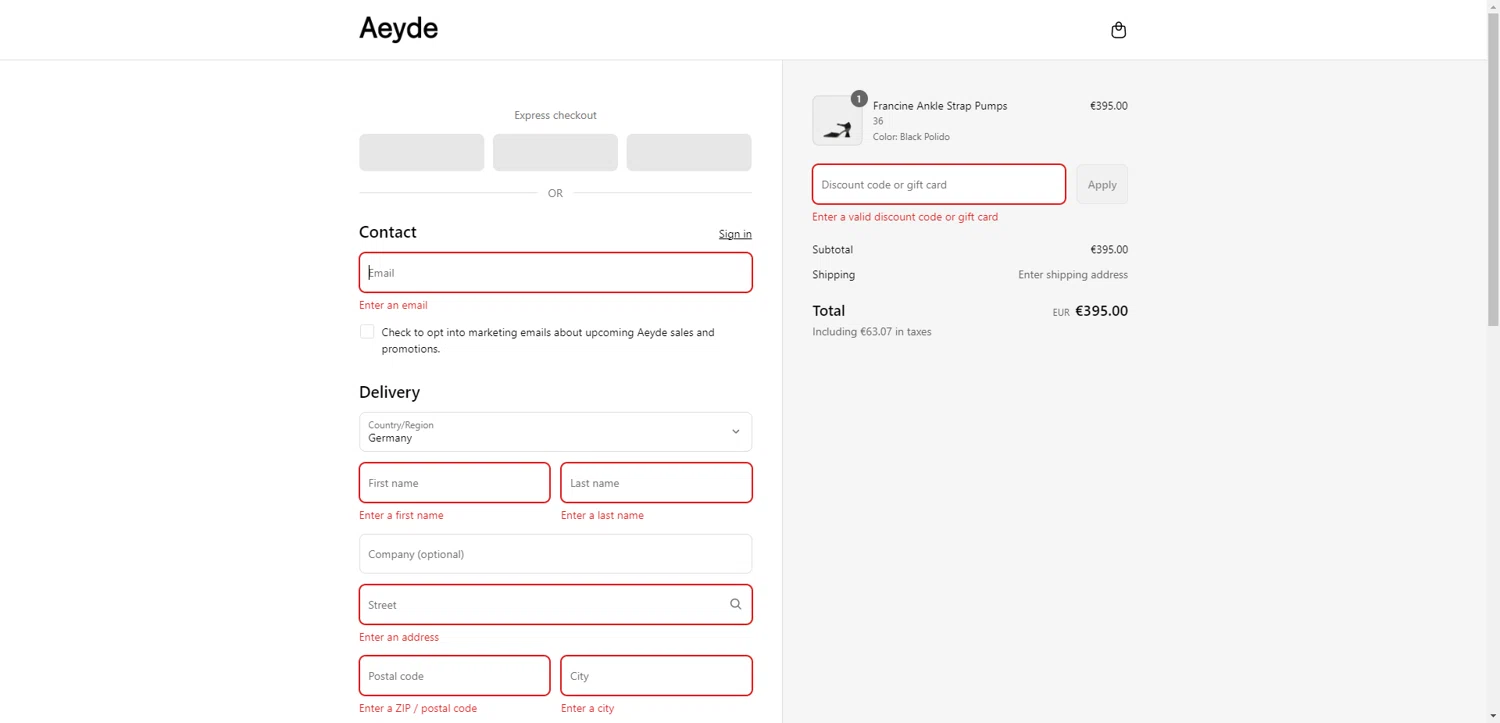Focus the Email input field
Screen dimensions: 1500x723
[555, 272]
